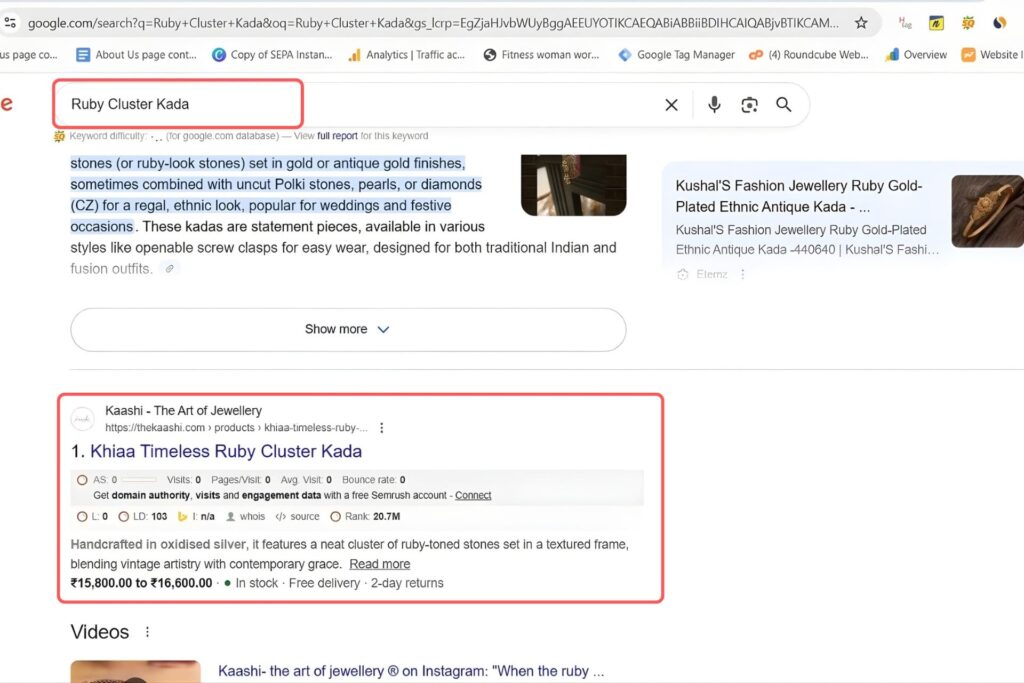Open the three-dot menu on Kaashi result
Screen dimensions: 1024x683
click(381, 427)
